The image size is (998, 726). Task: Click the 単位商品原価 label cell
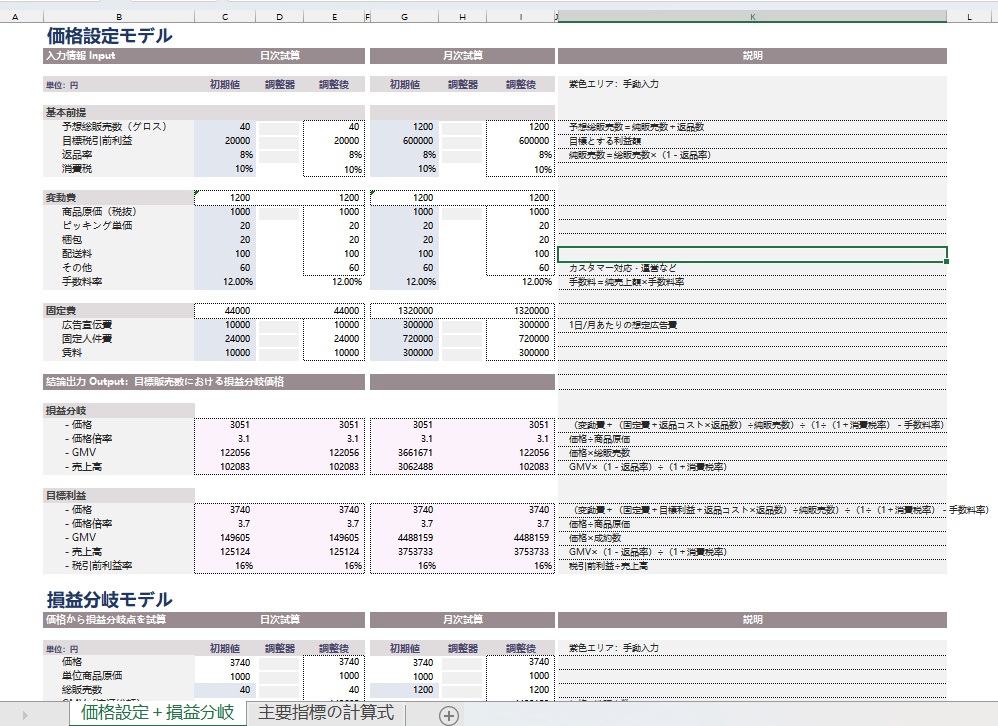point(118,676)
